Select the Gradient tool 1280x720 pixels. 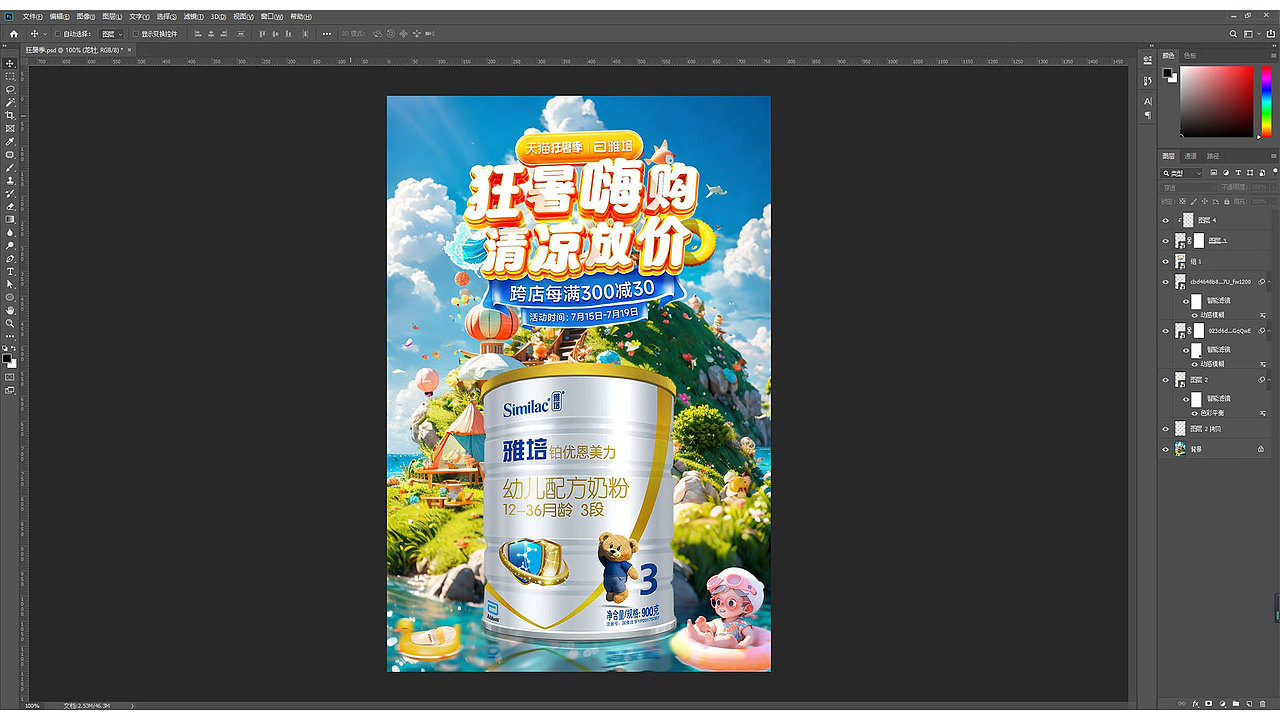click(10, 219)
